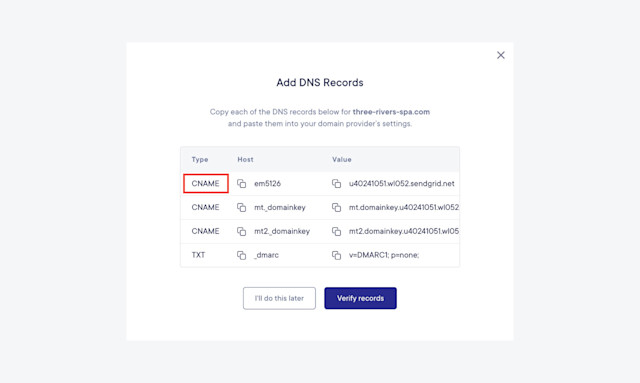The image size is (640, 383).
Task: Click the TXT record type cell
Action: click(198, 255)
